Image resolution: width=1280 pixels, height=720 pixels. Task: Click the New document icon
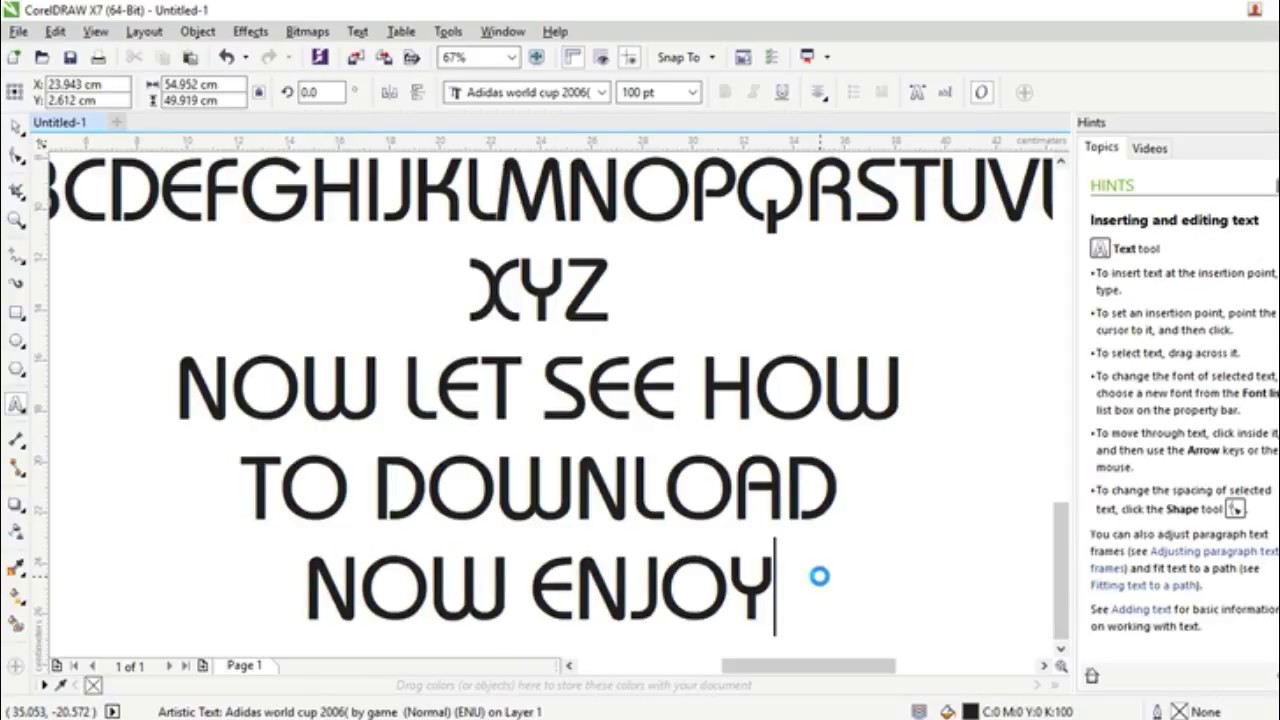[x=14, y=58]
